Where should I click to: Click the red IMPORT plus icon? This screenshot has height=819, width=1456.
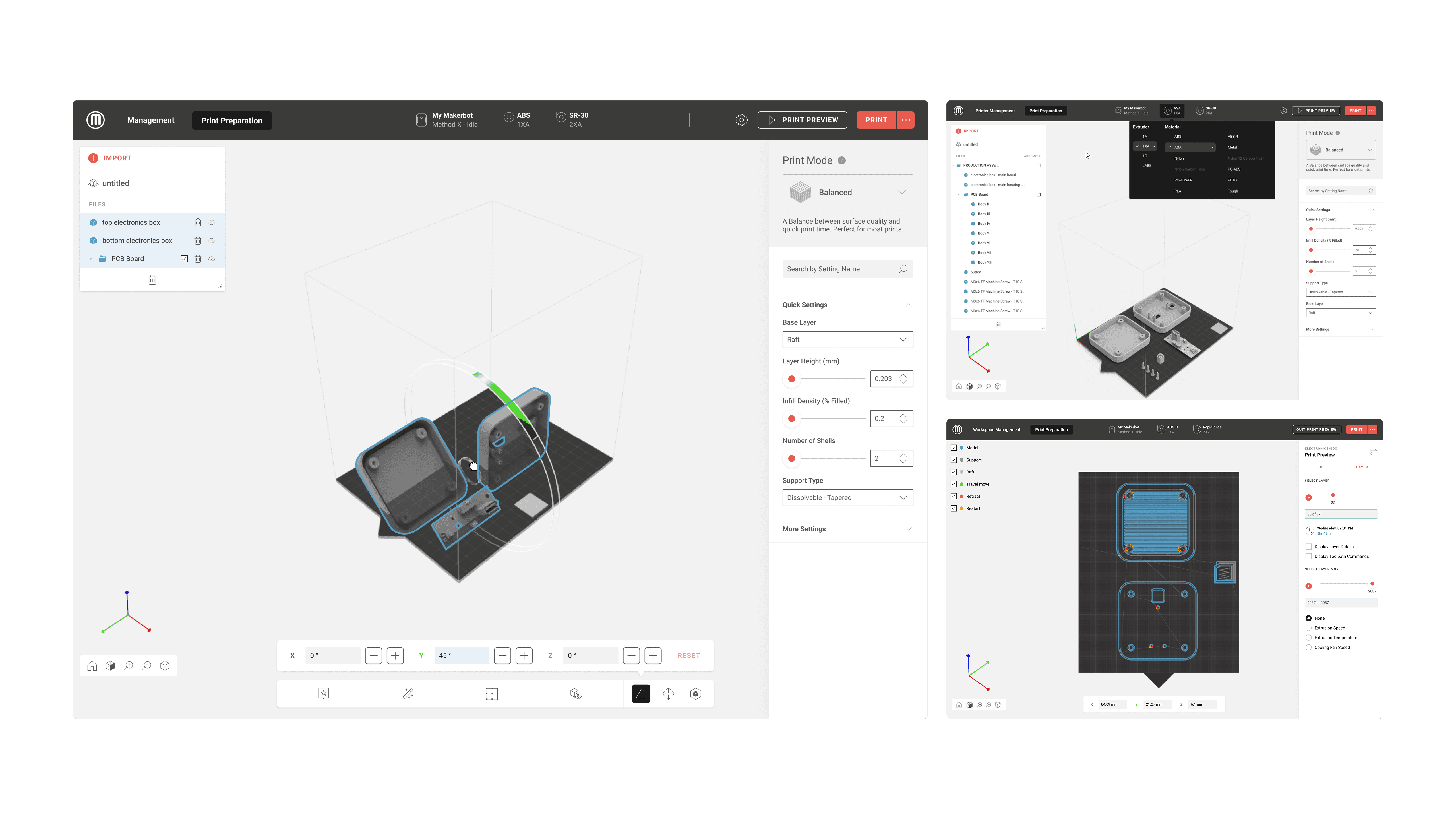(x=93, y=158)
